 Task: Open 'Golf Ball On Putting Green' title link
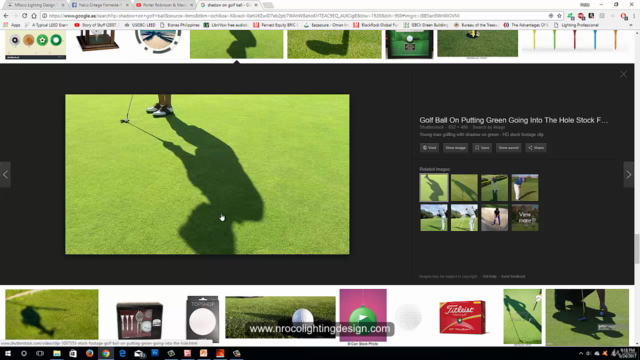tap(513, 120)
